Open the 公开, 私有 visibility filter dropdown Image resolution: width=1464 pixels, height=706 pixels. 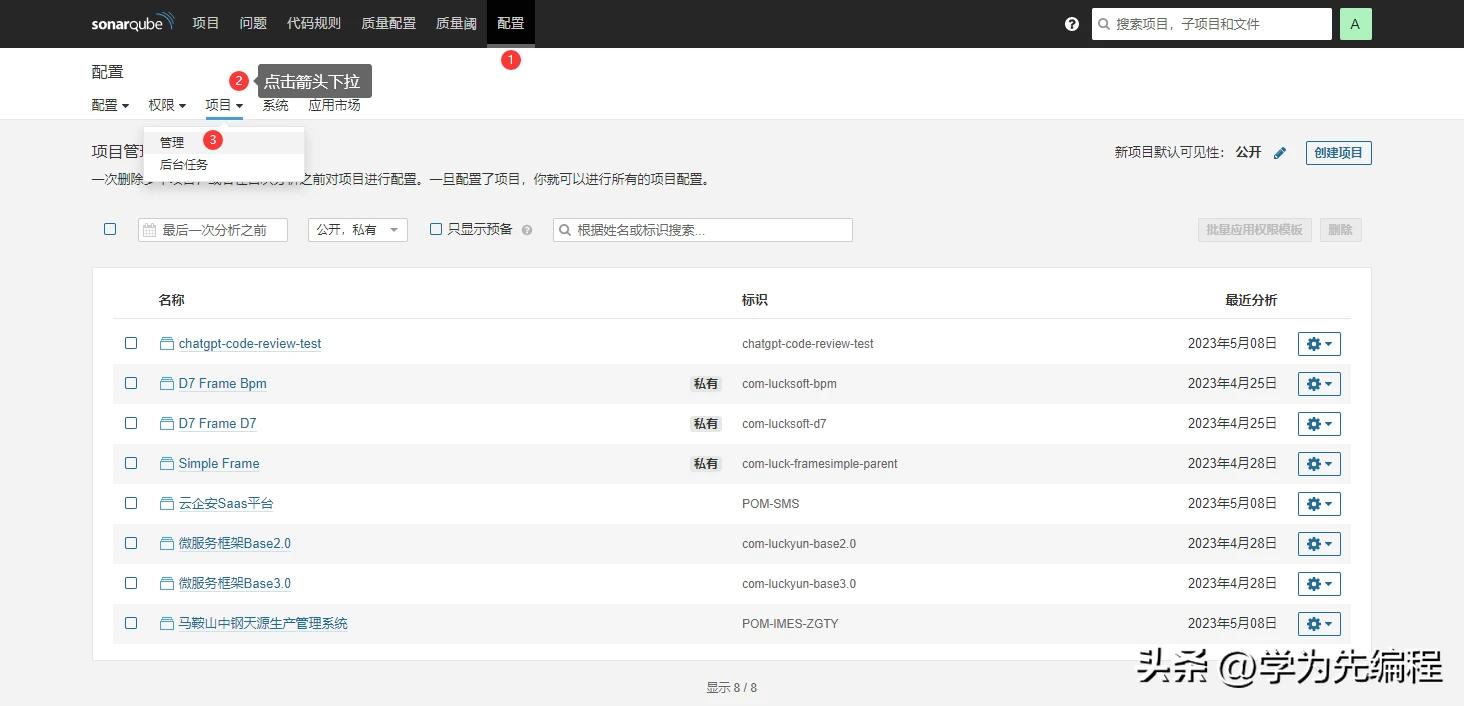pos(357,229)
